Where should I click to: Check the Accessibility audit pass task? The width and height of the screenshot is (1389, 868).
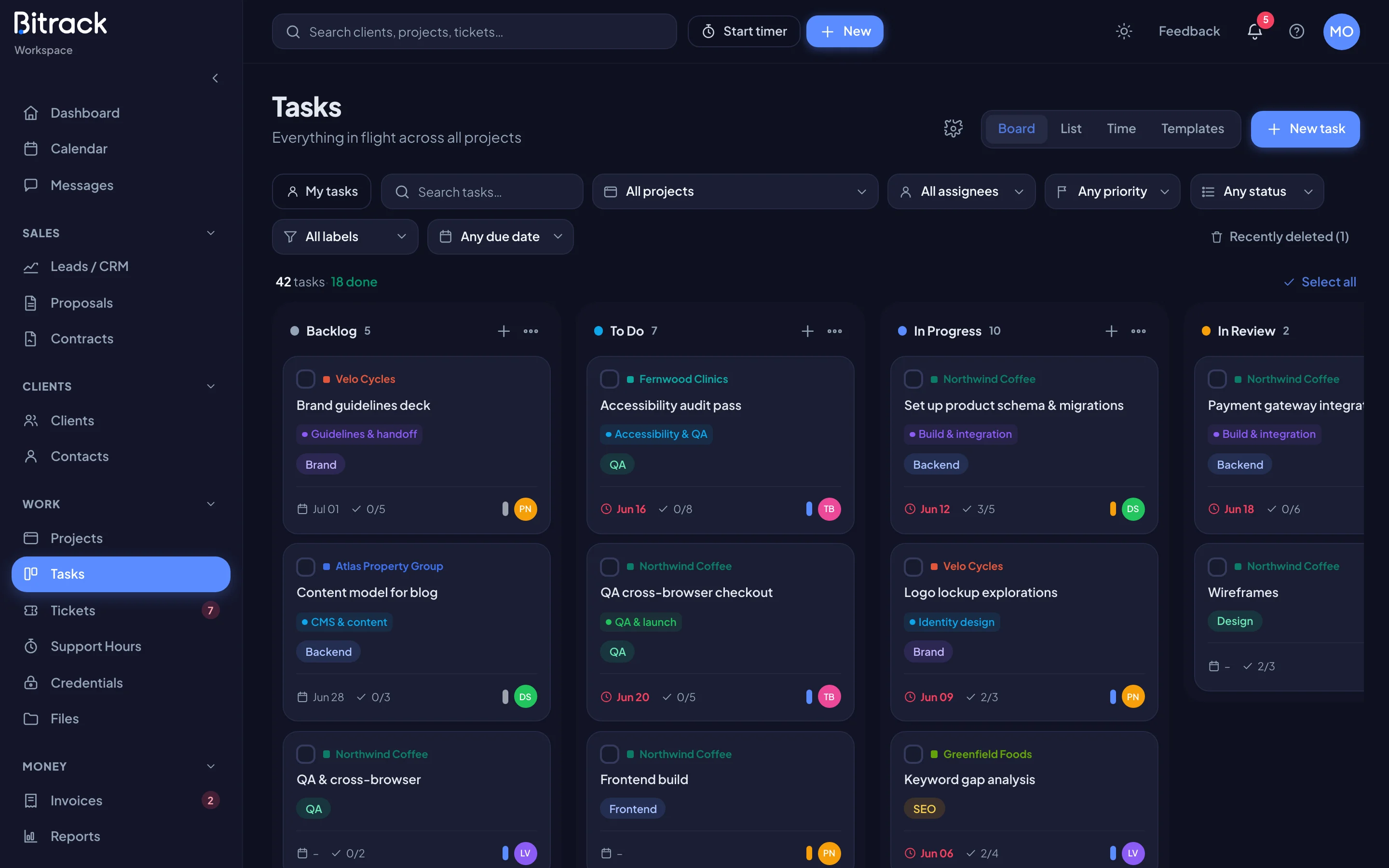click(x=609, y=379)
